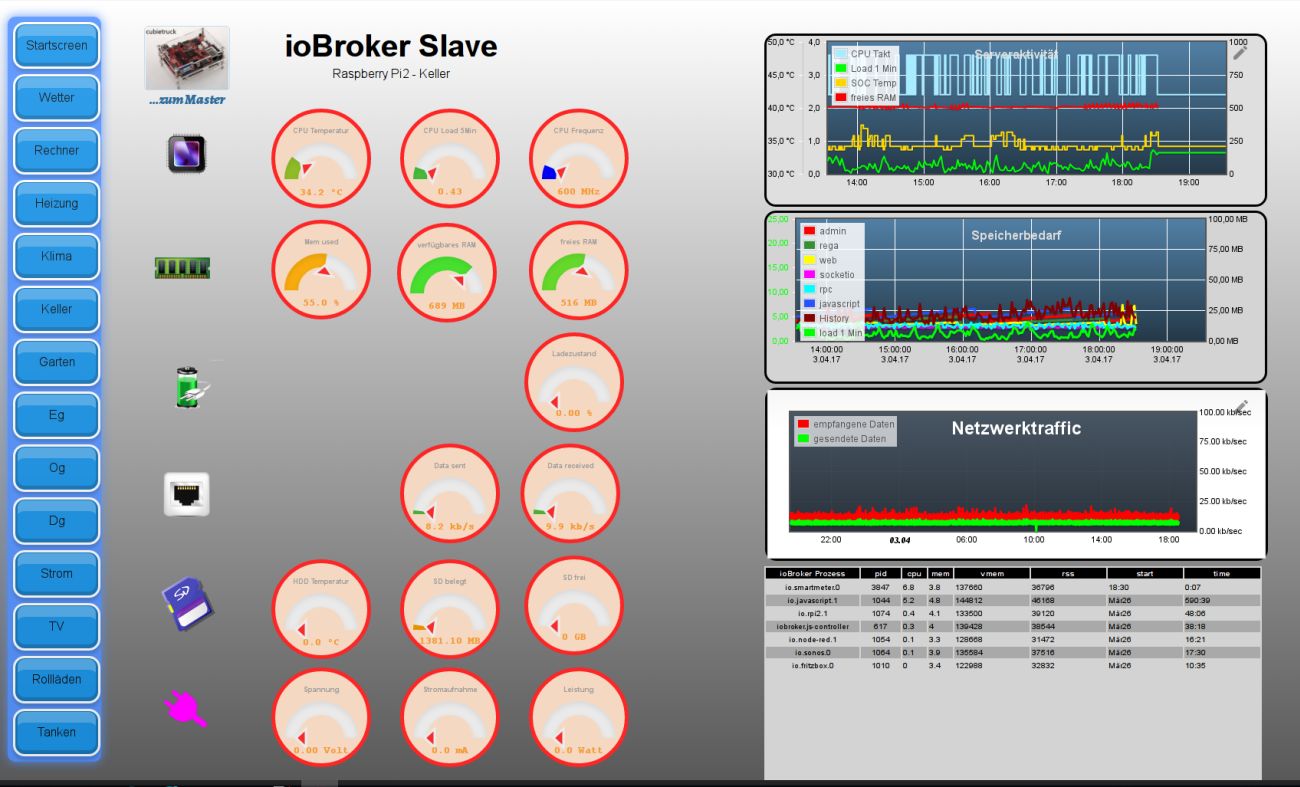This screenshot has height=787, width=1300.
Task: Click the RAM memory module icon
Action: [x=182, y=267]
